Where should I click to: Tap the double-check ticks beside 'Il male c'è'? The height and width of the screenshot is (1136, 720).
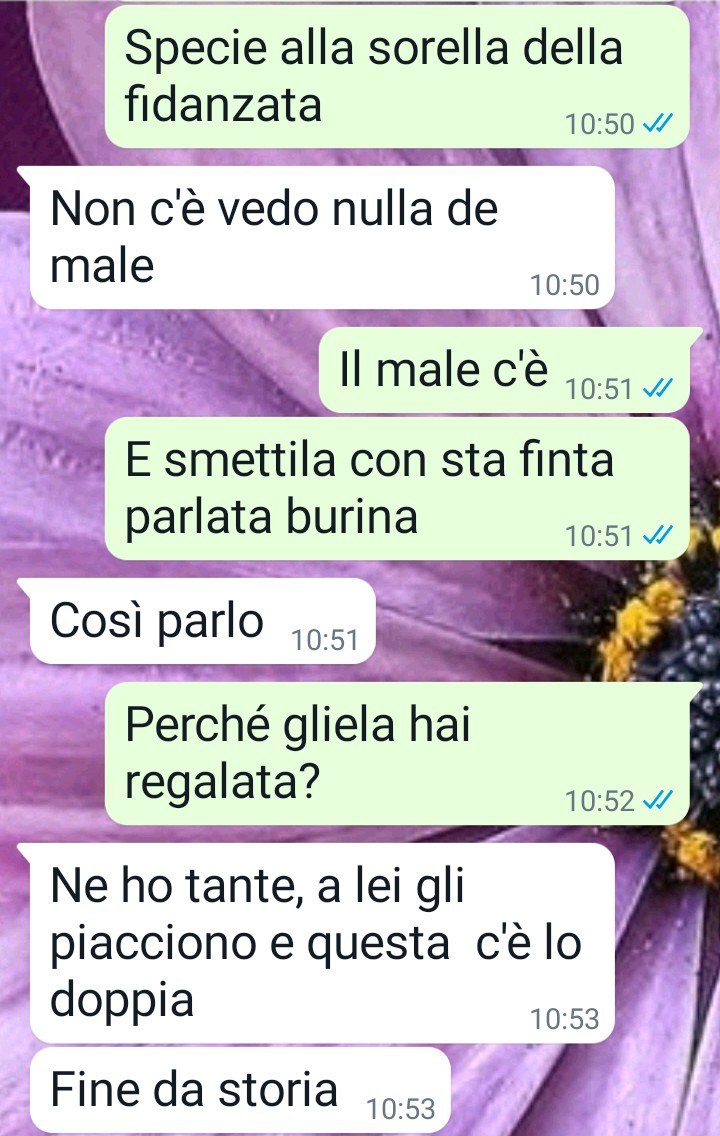point(658,388)
